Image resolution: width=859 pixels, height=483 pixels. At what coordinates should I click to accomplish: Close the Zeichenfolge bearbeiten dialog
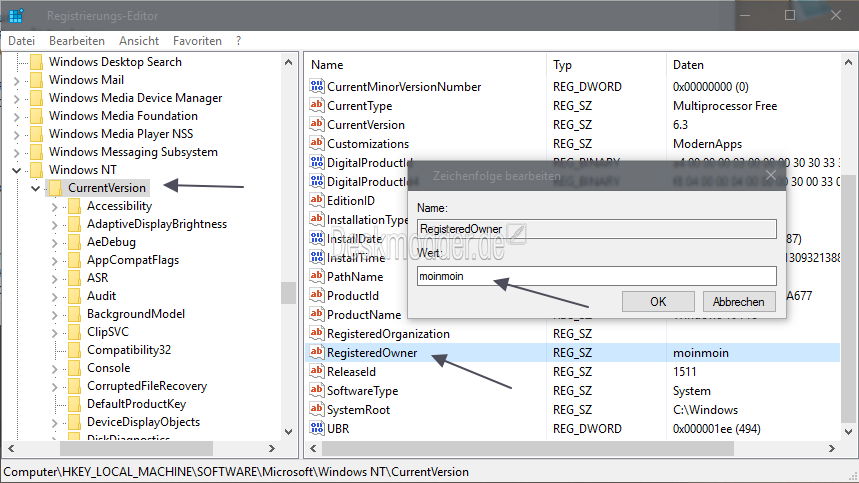tap(771, 175)
